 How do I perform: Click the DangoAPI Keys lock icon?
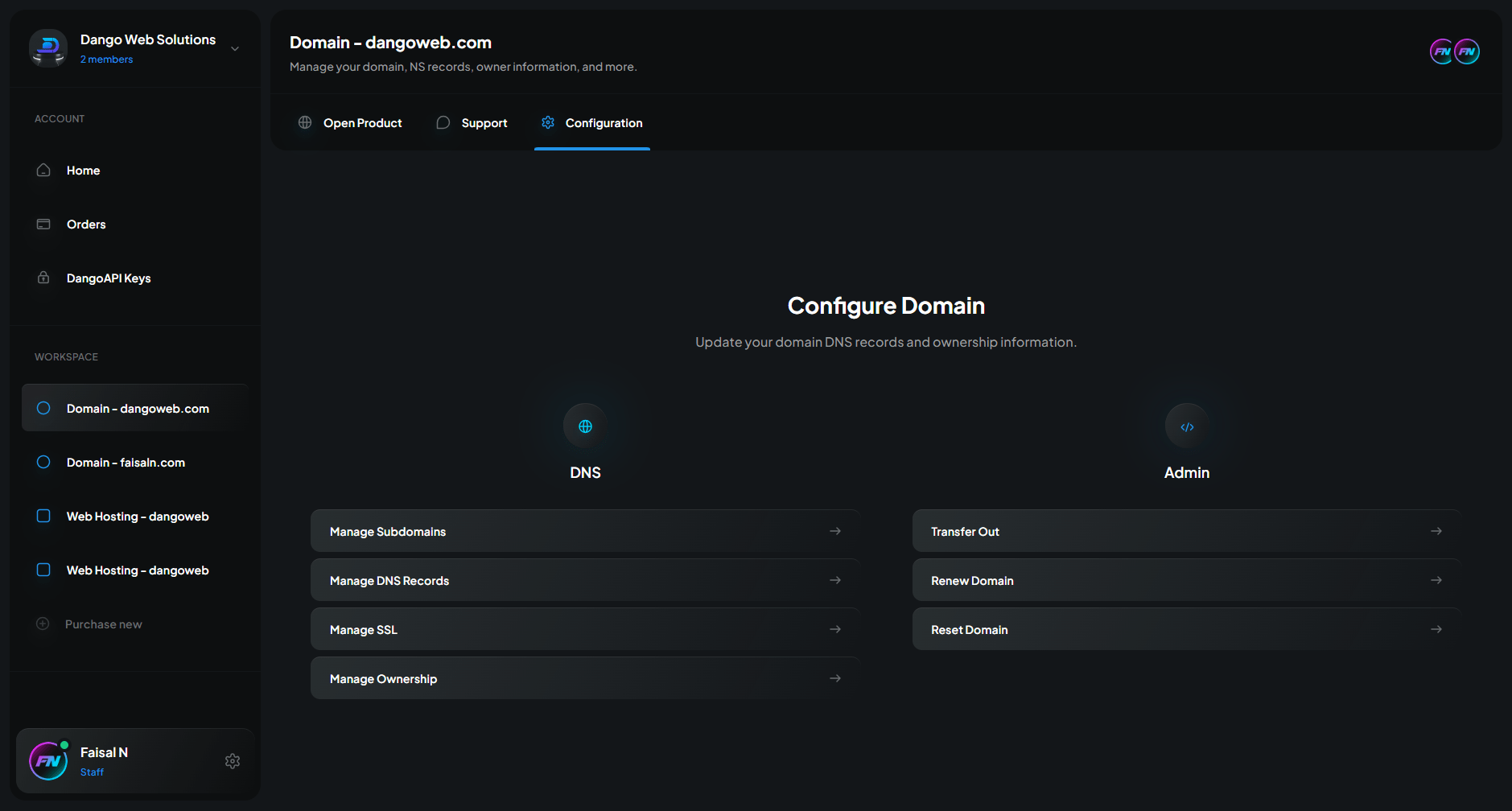[43, 278]
